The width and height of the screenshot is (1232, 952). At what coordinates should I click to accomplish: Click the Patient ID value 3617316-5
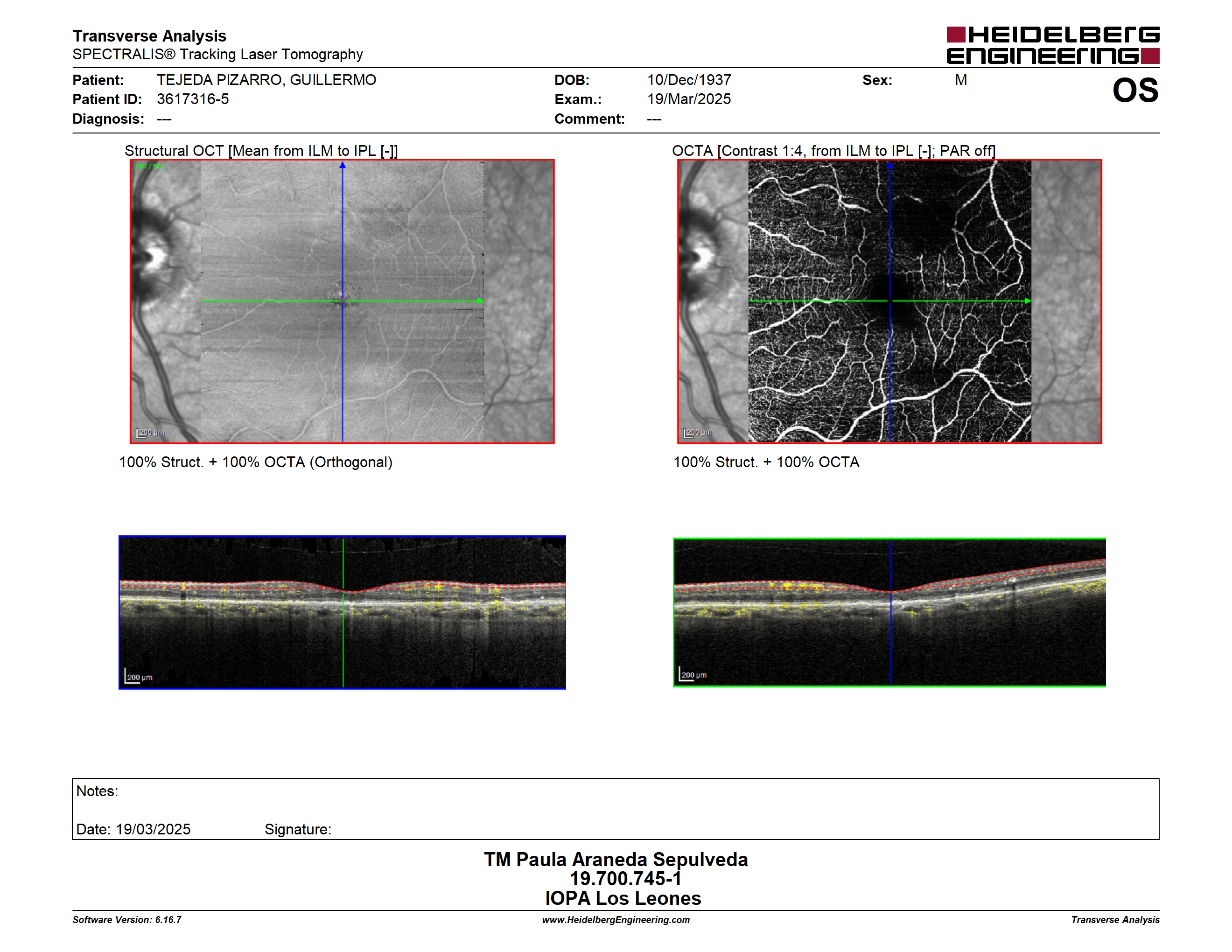coord(193,98)
